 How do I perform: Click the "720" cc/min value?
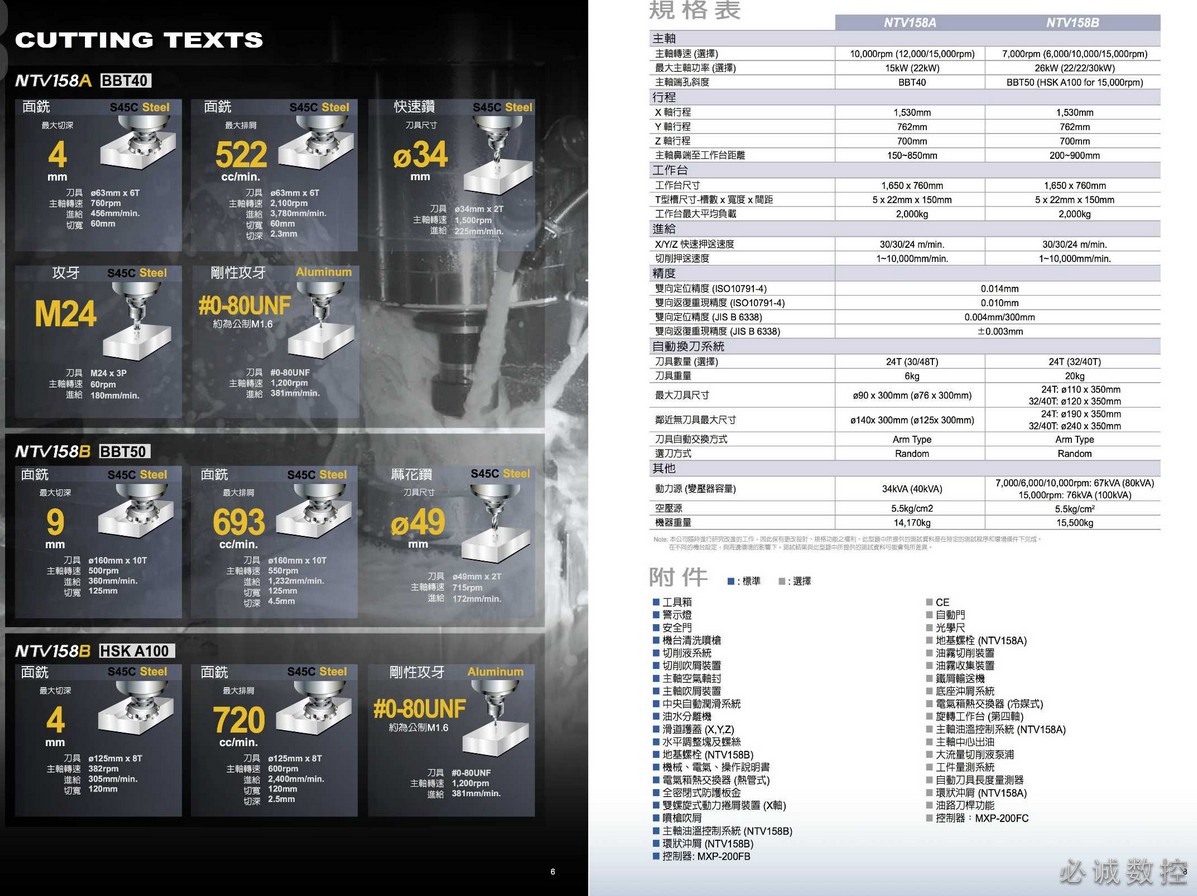239,720
